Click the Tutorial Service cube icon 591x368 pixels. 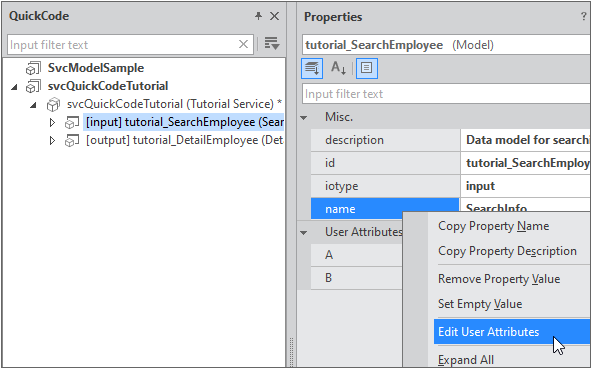pos(53,104)
